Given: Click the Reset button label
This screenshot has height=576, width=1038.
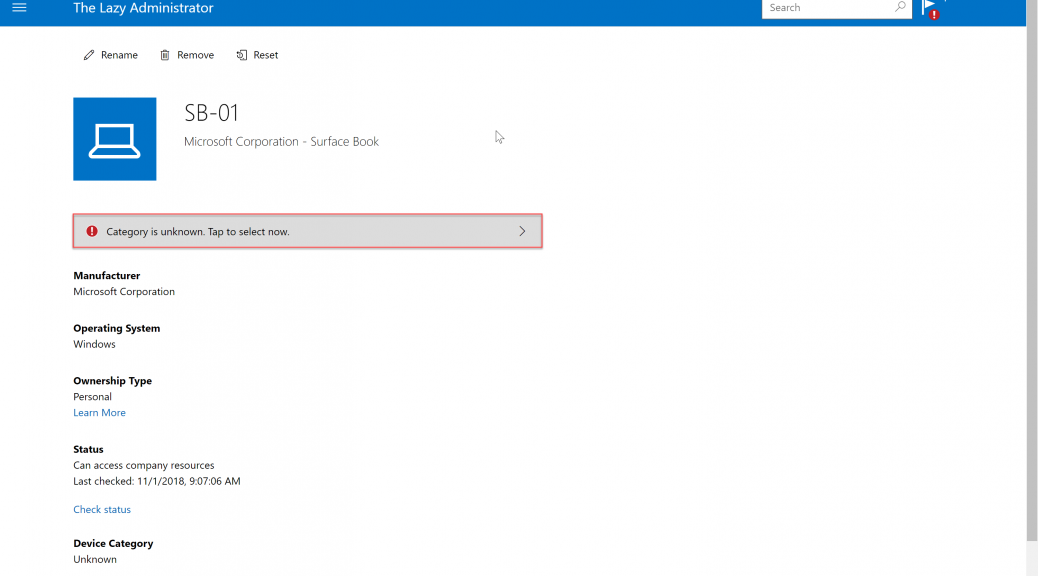Looking at the screenshot, I should [x=265, y=55].
